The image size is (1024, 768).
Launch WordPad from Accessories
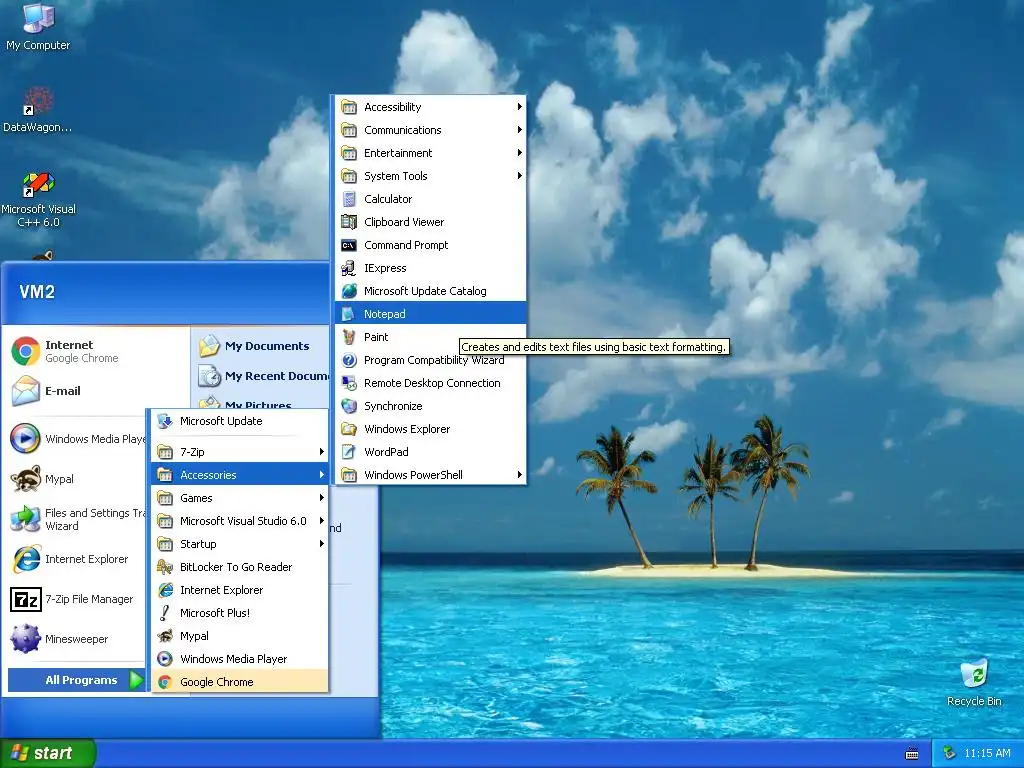click(x=430, y=452)
